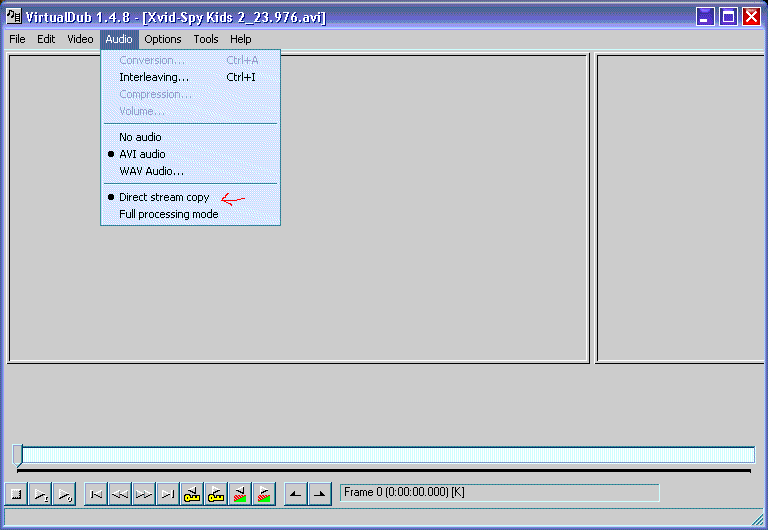This screenshot has width=768, height=530.
Task: Open the Tools menu
Action: tap(206, 39)
